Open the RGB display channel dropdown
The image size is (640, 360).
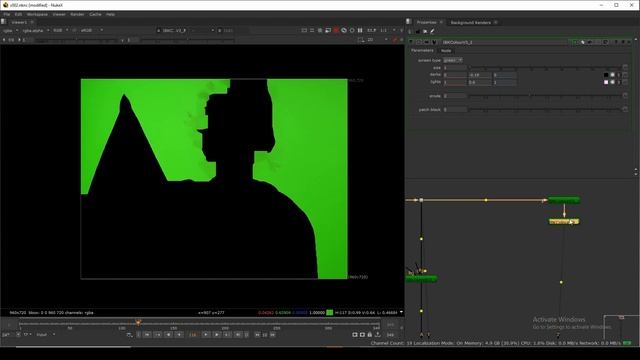coord(60,30)
